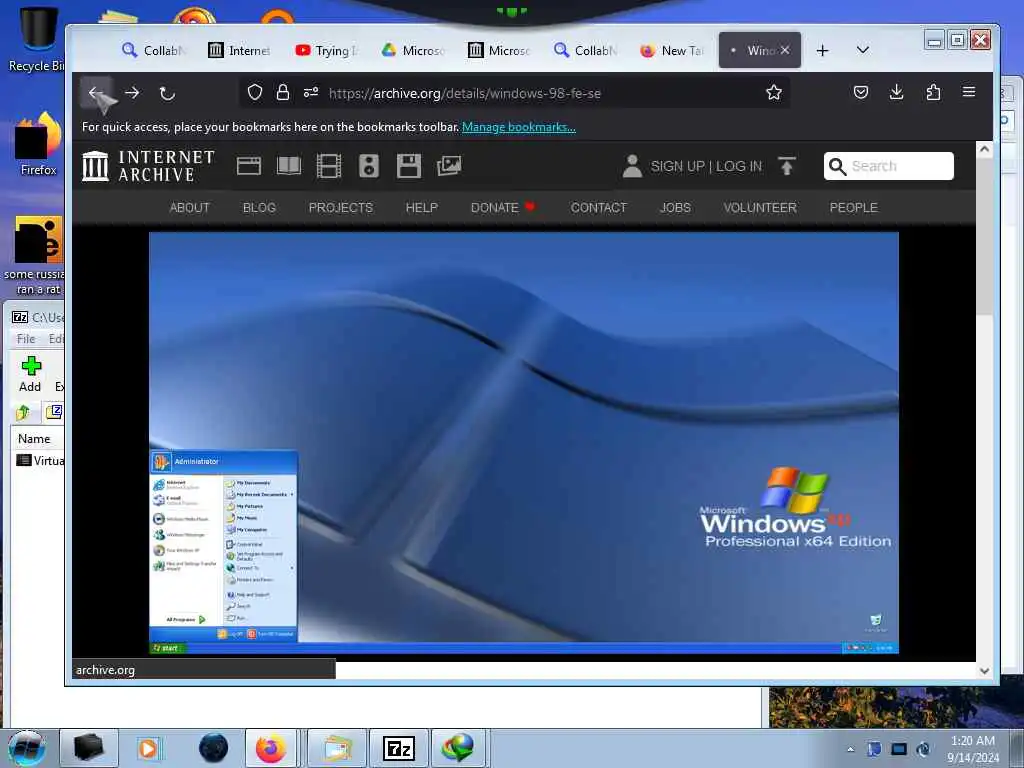The height and width of the screenshot is (768, 1024).
Task: Switch to first 'CollabN' tab
Action: (x=154, y=50)
